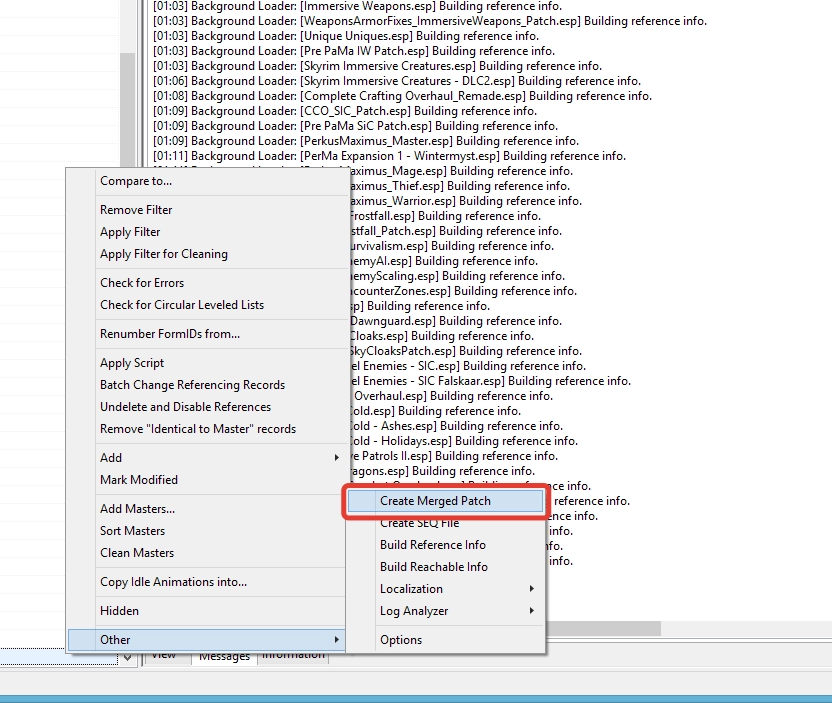Open Renumber FormIDs from... dialog
The image size is (832, 703).
170,334
